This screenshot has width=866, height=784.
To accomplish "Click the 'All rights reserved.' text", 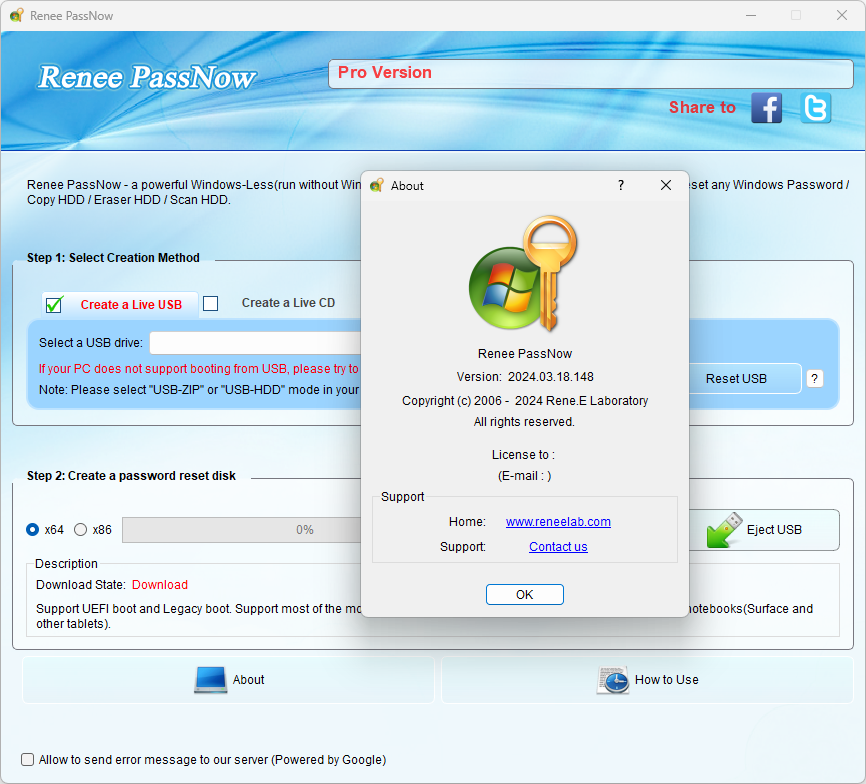I will 524,422.
